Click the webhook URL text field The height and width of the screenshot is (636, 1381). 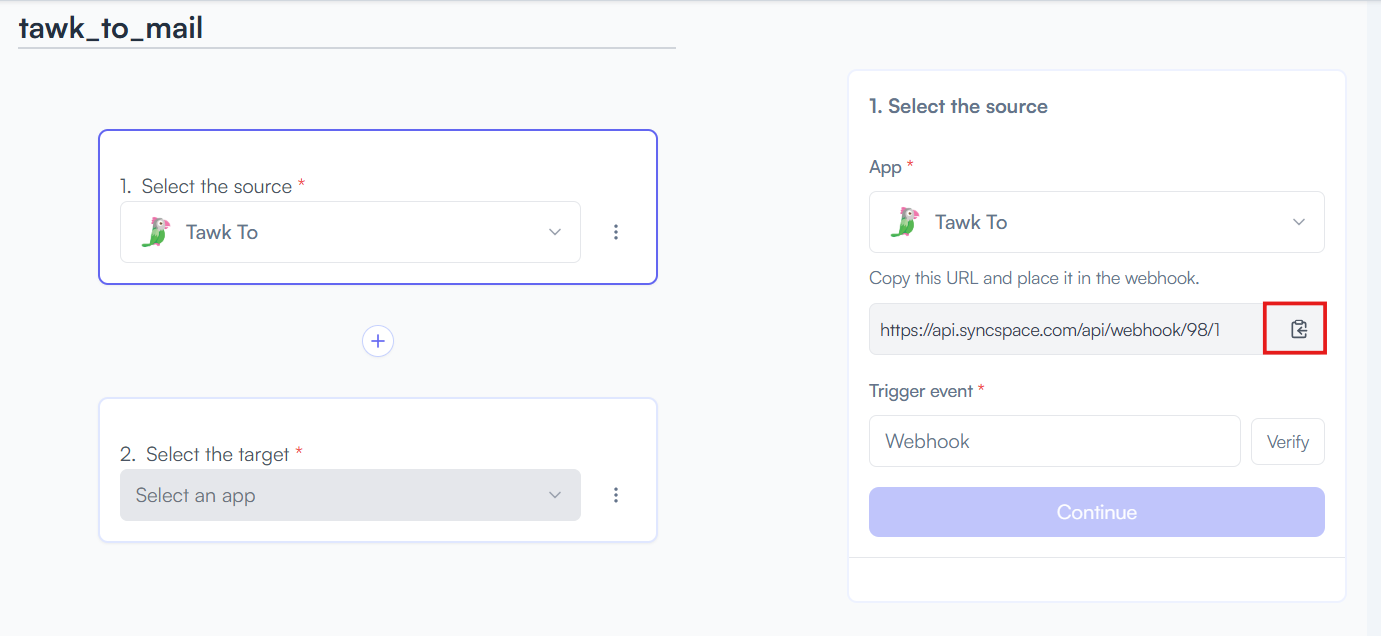[x=1066, y=329]
